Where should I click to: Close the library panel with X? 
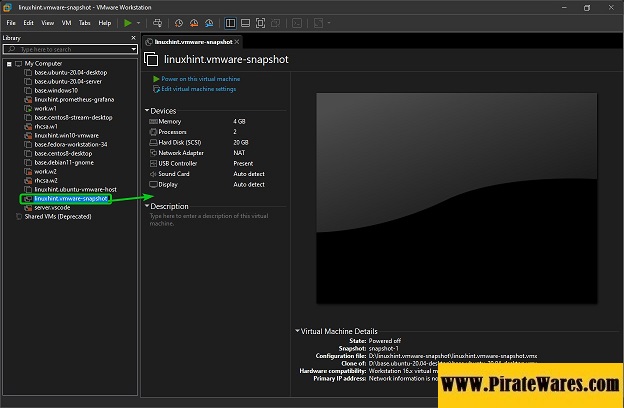tap(134, 38)
